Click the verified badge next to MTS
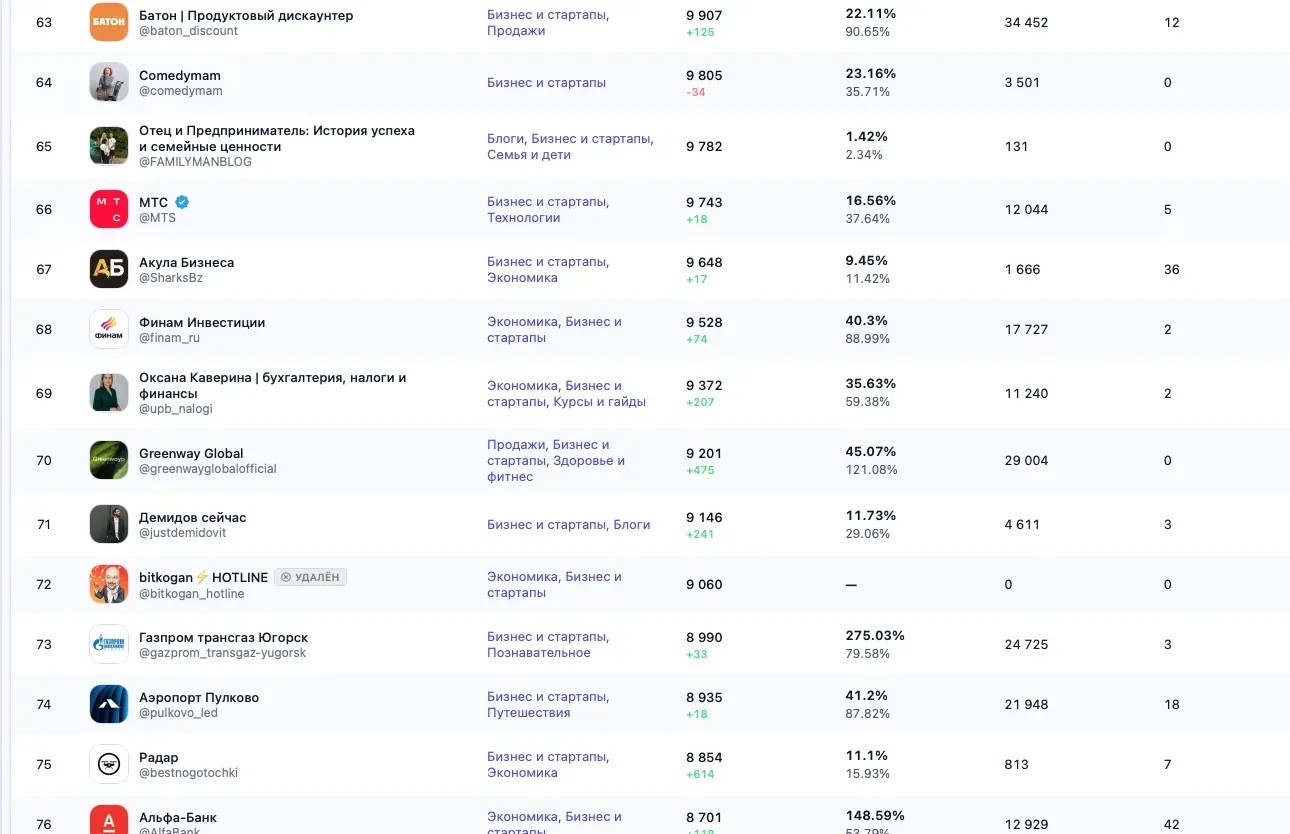This screenshot has height=834, width=1290. [x=182, y=202]
